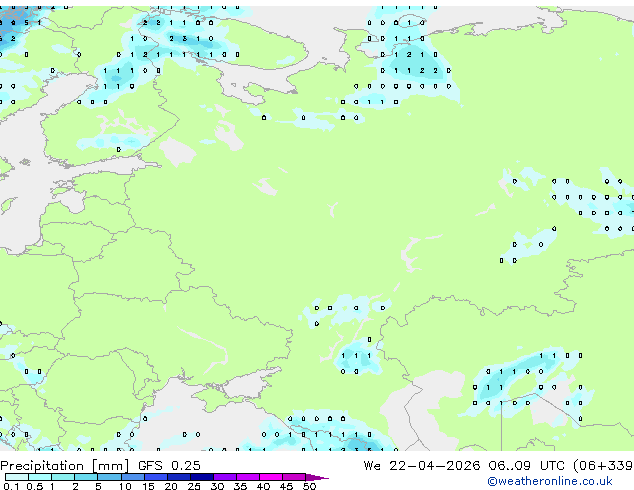This screenshot has width=634, height=490.
Task: Click the legend scale label '0.1'
Action: [11, 486]
